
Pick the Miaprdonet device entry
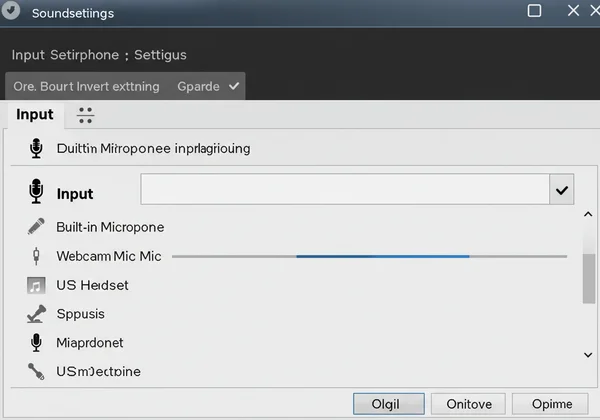(90, 343)
